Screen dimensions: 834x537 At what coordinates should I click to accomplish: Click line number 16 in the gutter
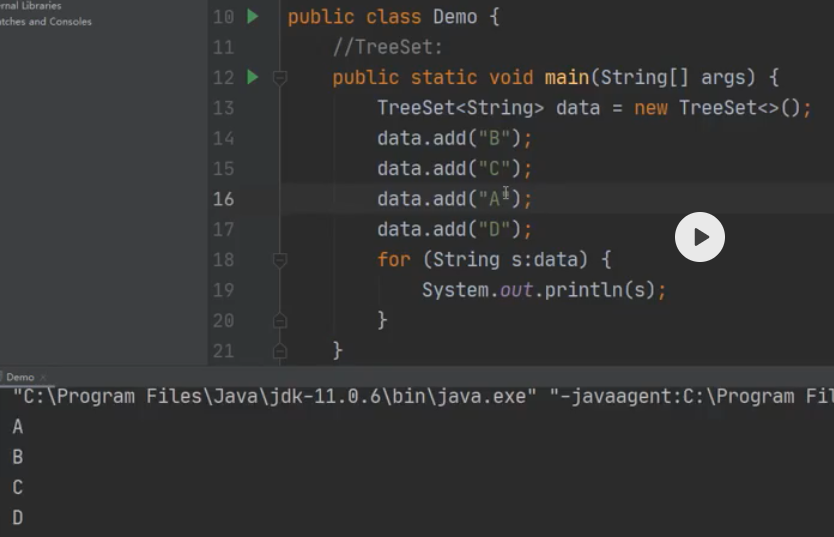point(223,199)
